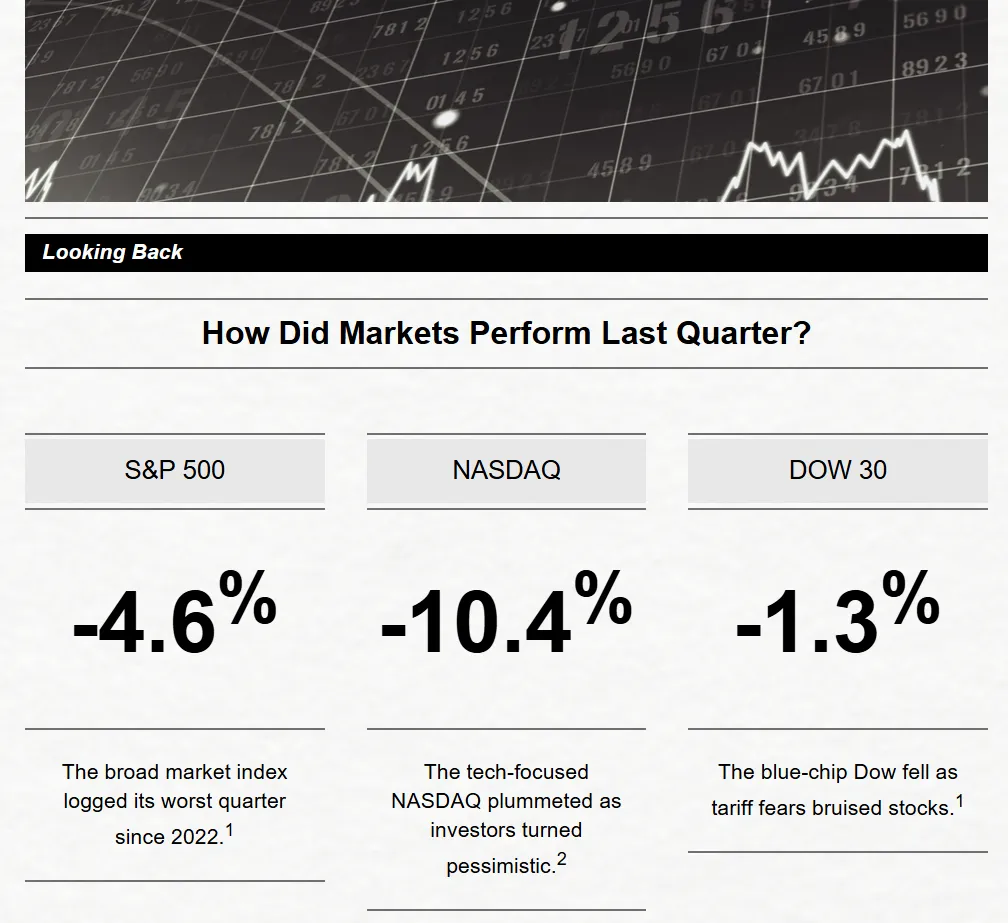Open footnote 2 after 'pessimistic'
1008x923 pixels.
point(562,859)
